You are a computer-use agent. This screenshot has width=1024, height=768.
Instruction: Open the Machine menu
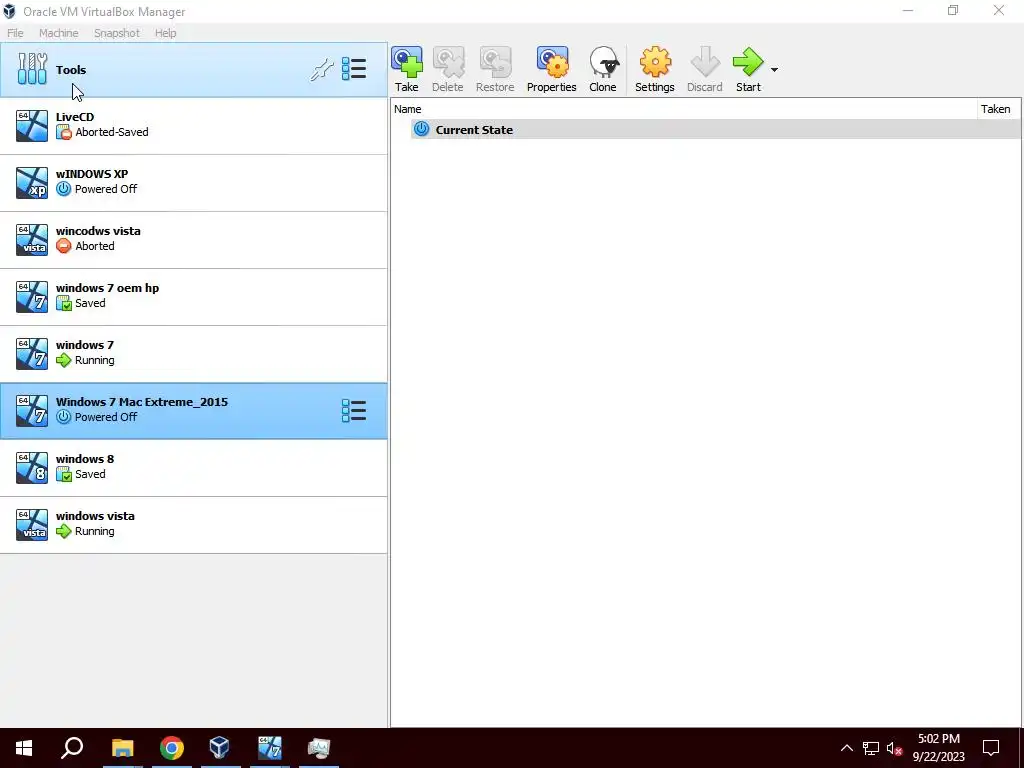point(59,33)
